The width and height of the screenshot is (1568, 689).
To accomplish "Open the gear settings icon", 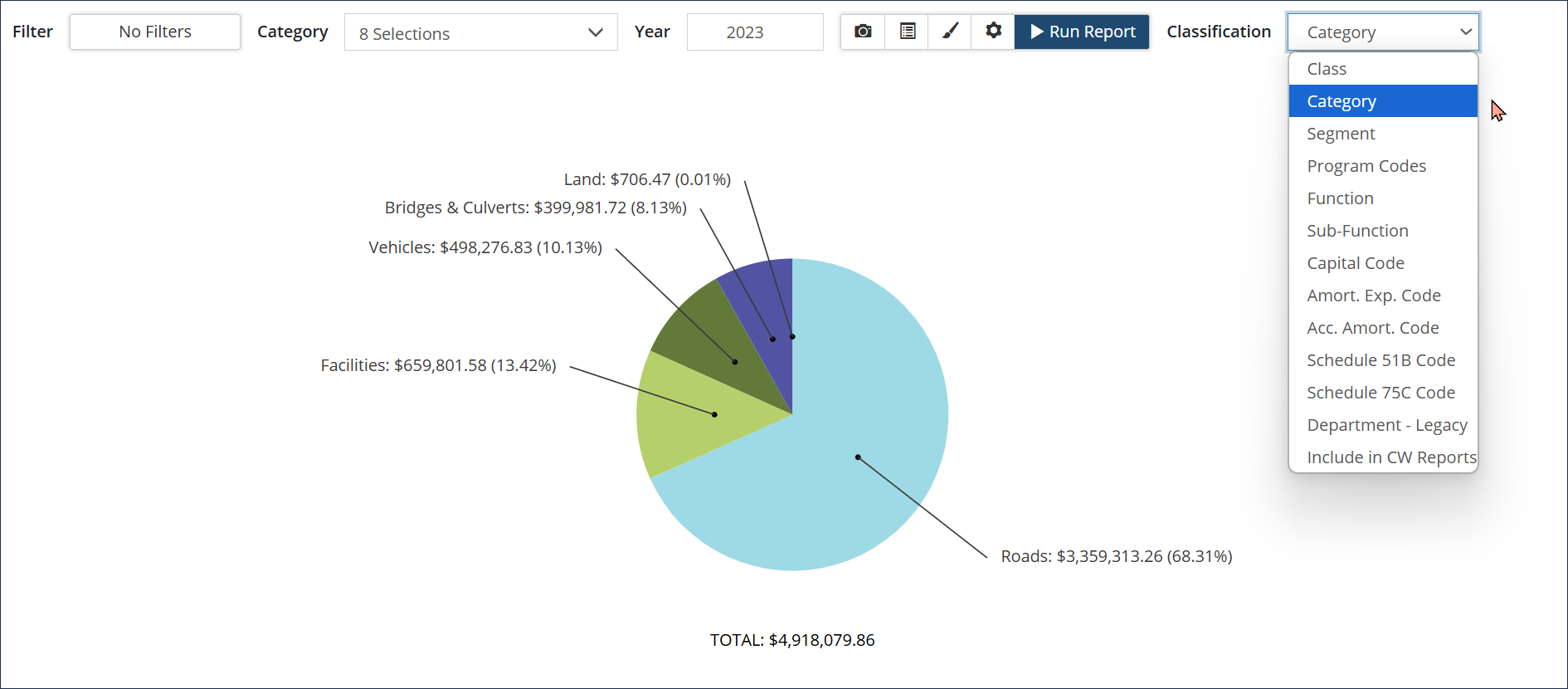I will (993, 32).
